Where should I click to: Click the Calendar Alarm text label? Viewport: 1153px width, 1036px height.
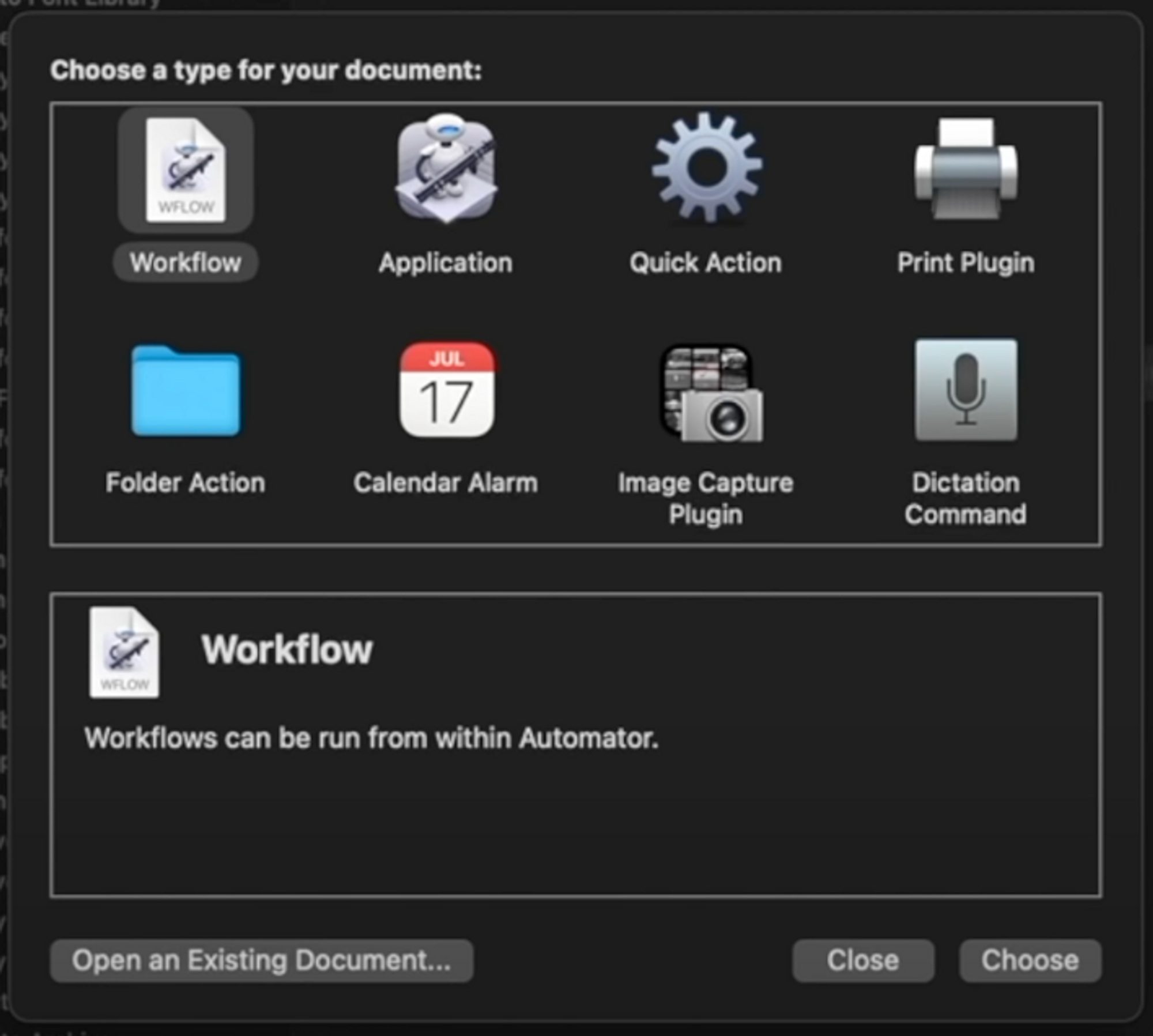click(446, 483)
